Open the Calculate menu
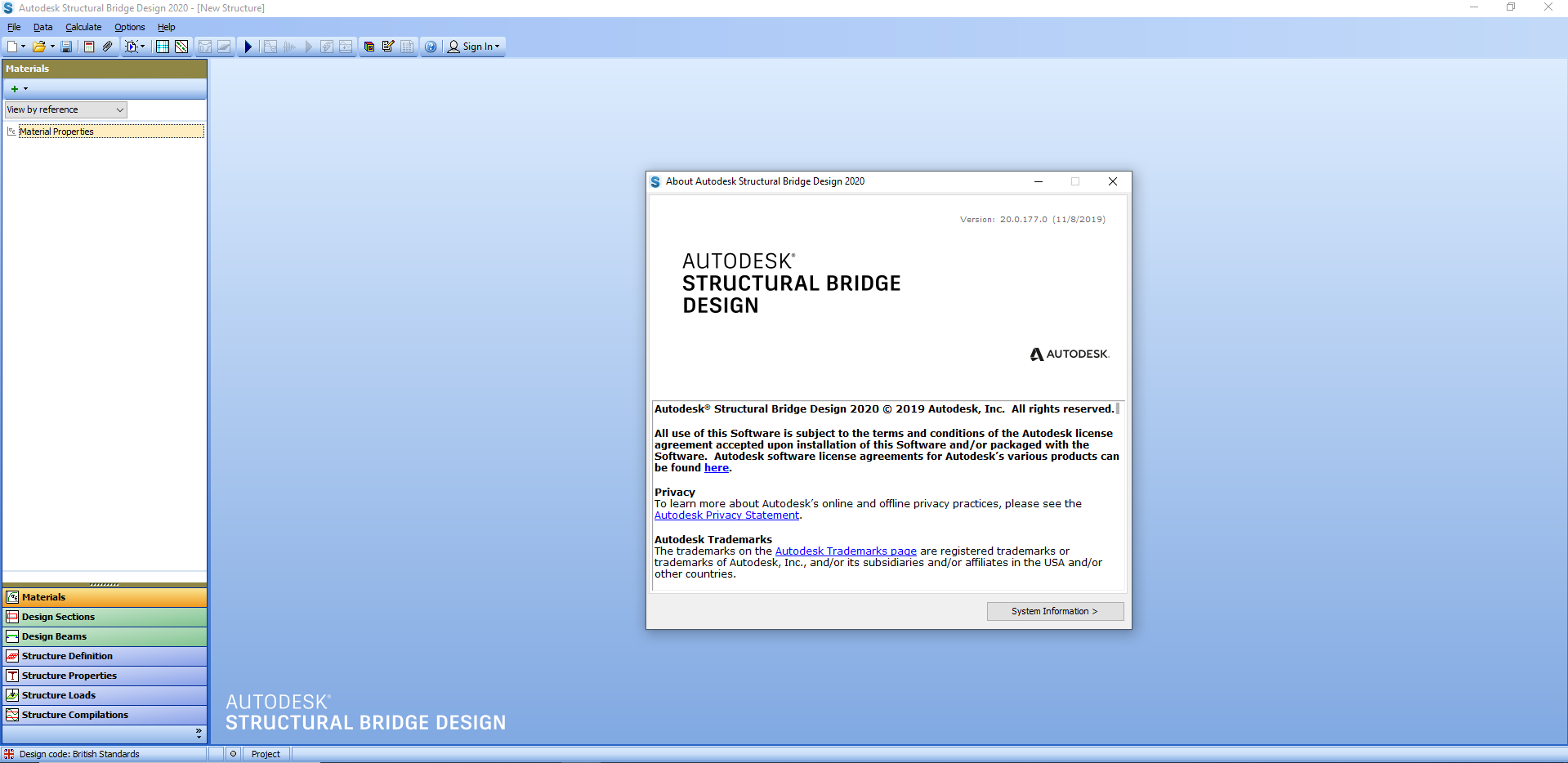Image resolution: width=1568 pixels, height=763 pixels. 83,27
